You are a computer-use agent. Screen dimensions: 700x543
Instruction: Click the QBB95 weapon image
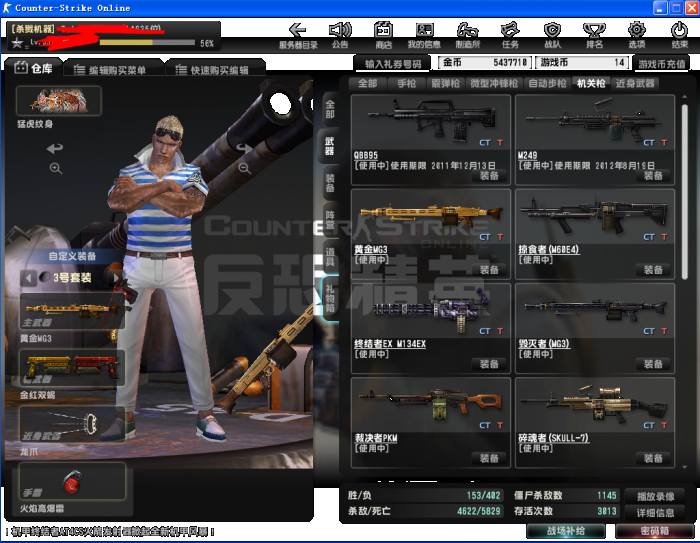click(431, 122)
